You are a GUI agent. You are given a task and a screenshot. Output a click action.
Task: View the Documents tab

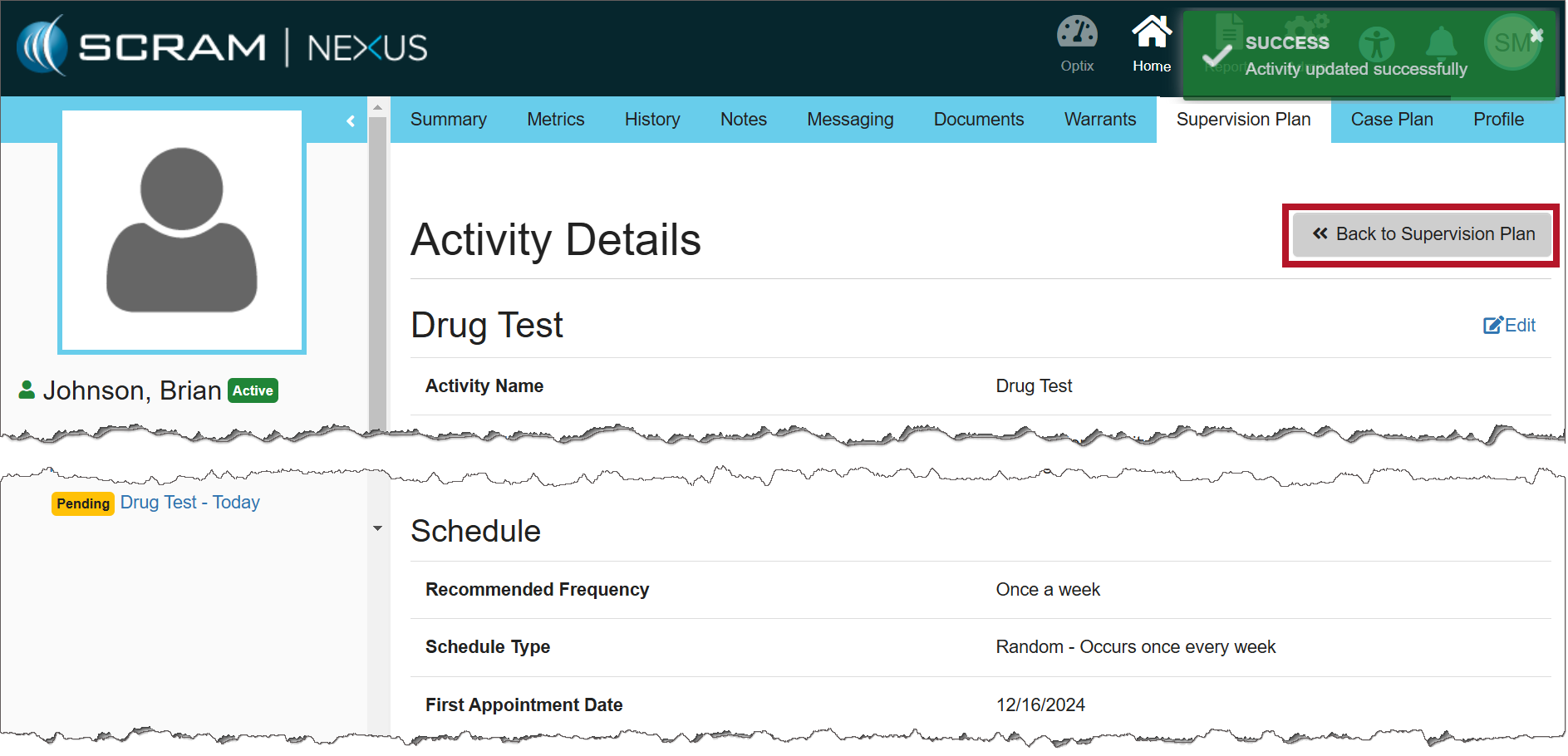978,120
